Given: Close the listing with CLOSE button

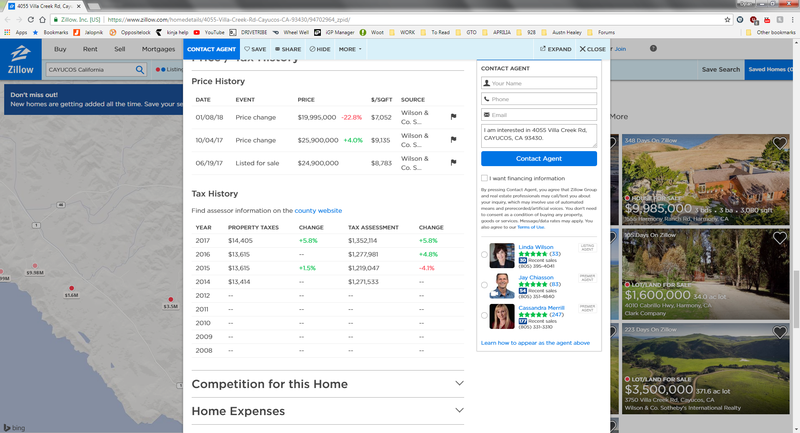Looking at the screenshot, I should tap(592, 49).
